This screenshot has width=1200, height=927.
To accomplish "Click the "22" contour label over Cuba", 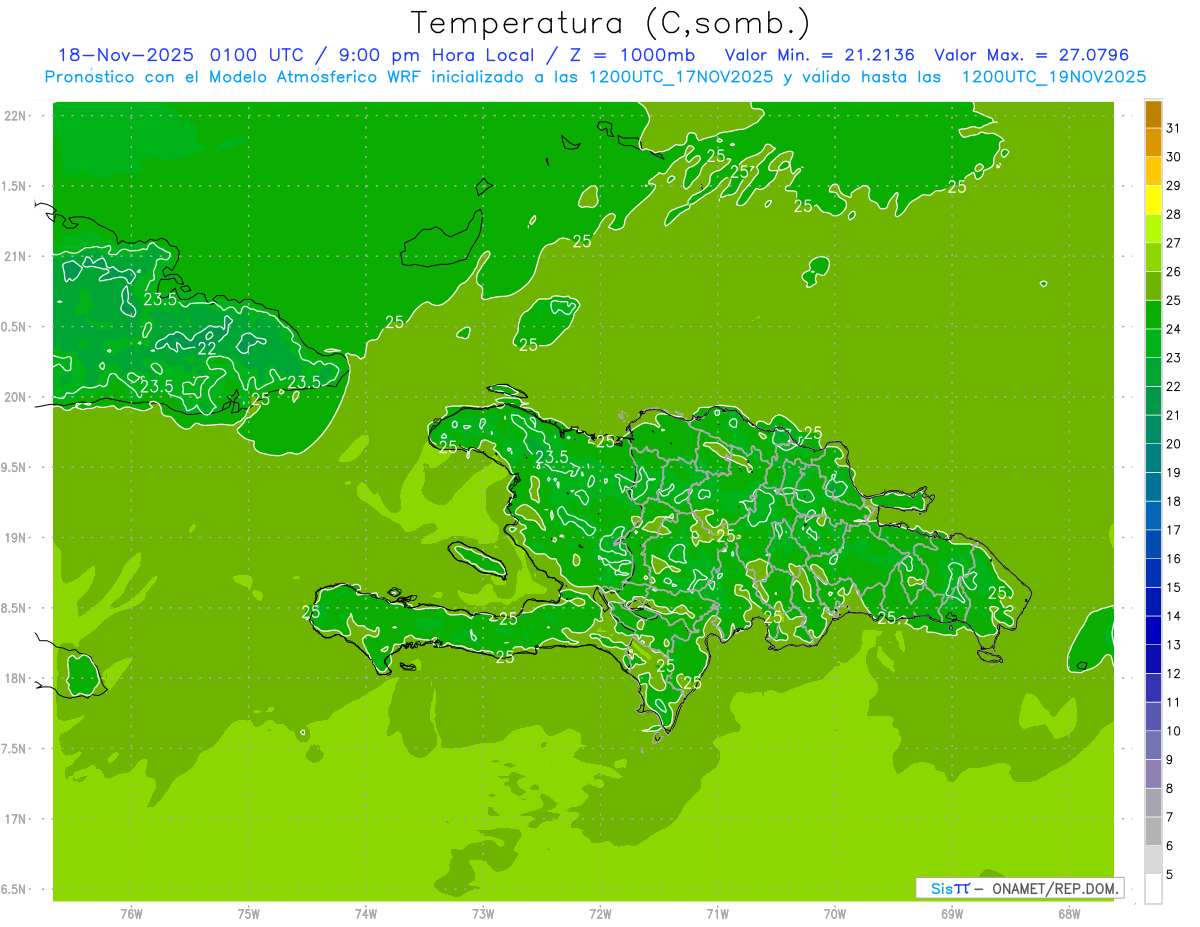I will 207,348.
